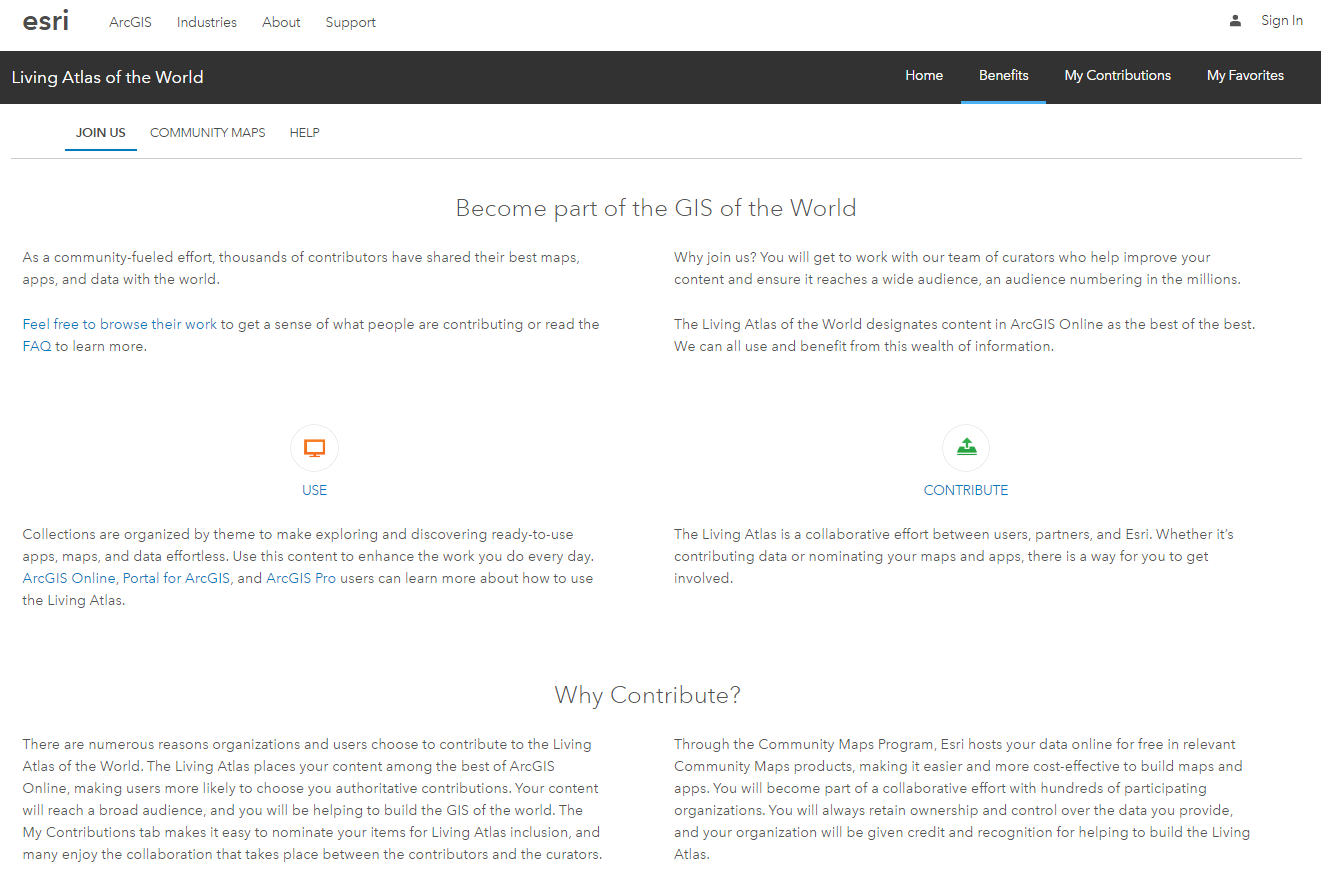
Task: Click 'Become part of the GIS of the World' heading
Action: pyautogui.click(x=656, y=208)
